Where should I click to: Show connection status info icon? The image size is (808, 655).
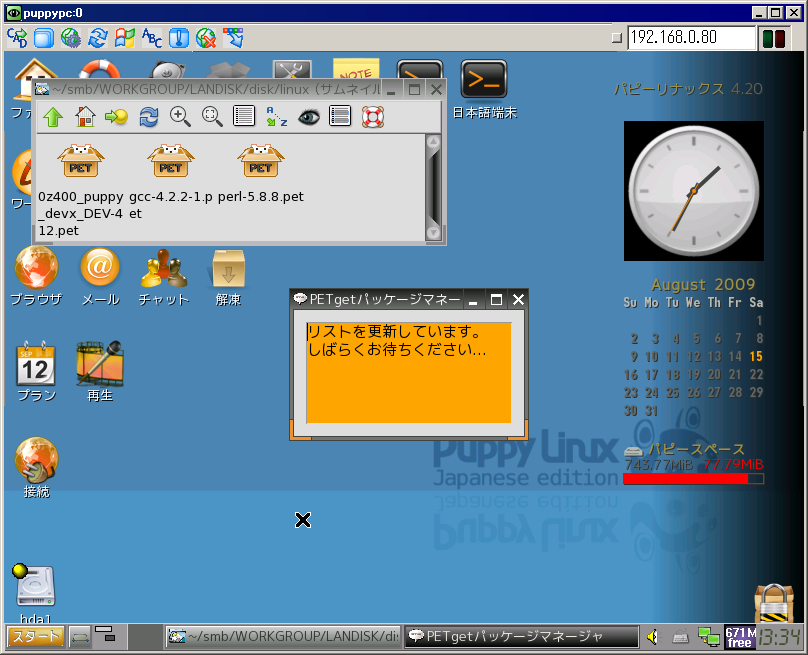coord(179,38)
